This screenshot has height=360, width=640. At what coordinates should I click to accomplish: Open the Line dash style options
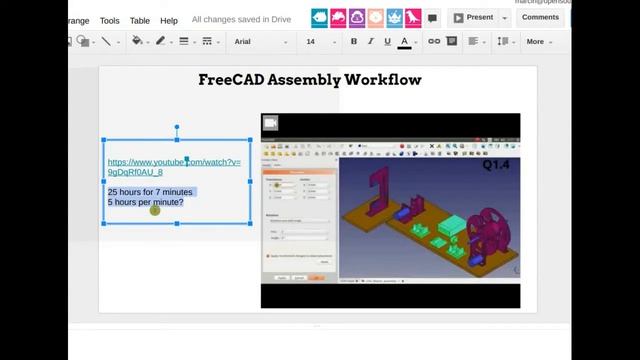[x=207, y=41]
